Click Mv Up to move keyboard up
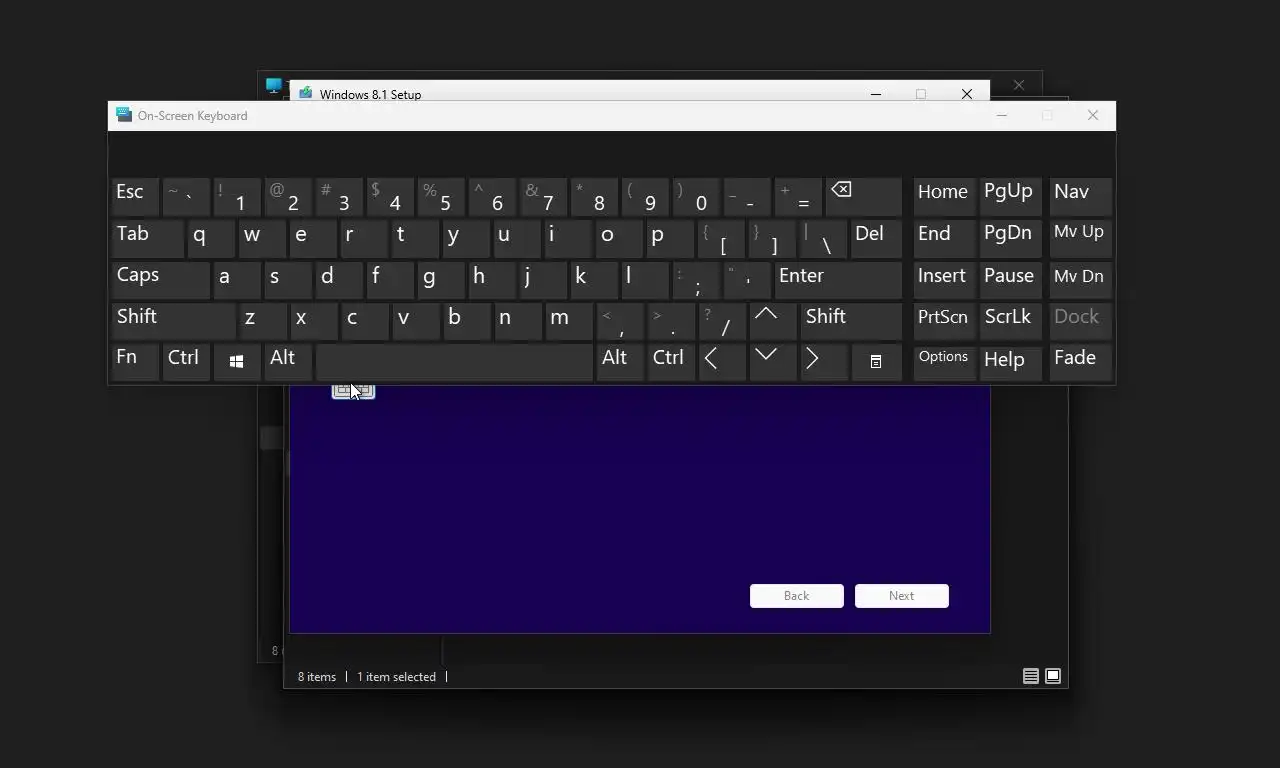 1080,238
